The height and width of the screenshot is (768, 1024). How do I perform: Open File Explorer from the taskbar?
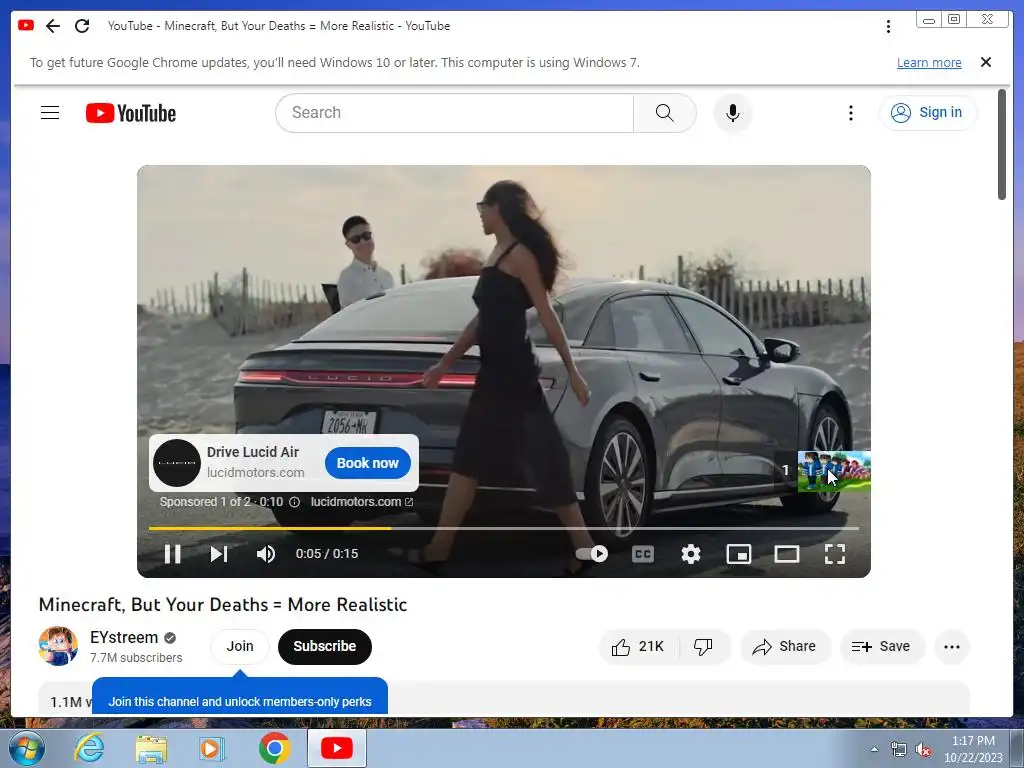click(151, 748)
